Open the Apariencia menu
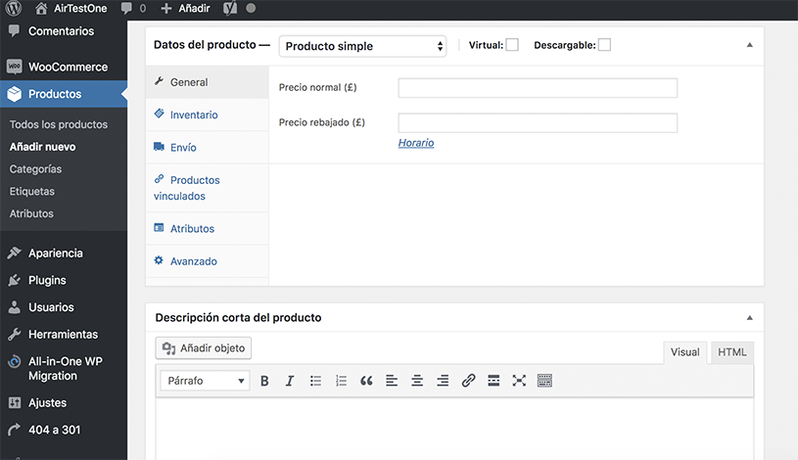Viewport: 798px width, 460px height. coord(64,253)
